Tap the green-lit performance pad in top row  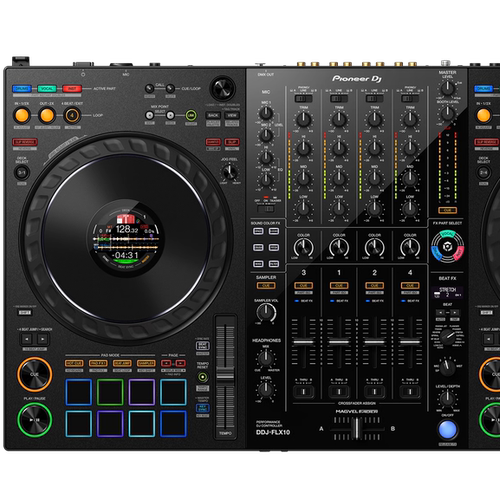[x=110, y=392]
